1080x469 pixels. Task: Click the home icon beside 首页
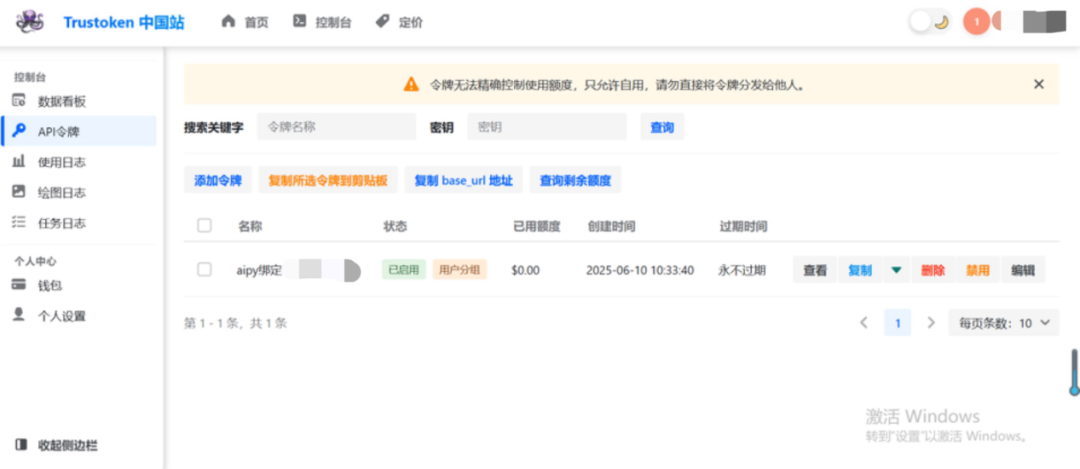pyautogui.click(x=228, y=21)
